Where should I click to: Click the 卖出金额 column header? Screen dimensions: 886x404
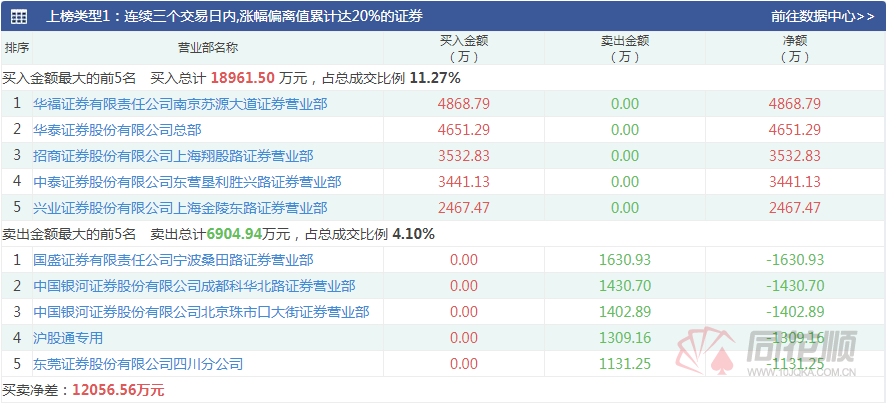coord(624,48)
